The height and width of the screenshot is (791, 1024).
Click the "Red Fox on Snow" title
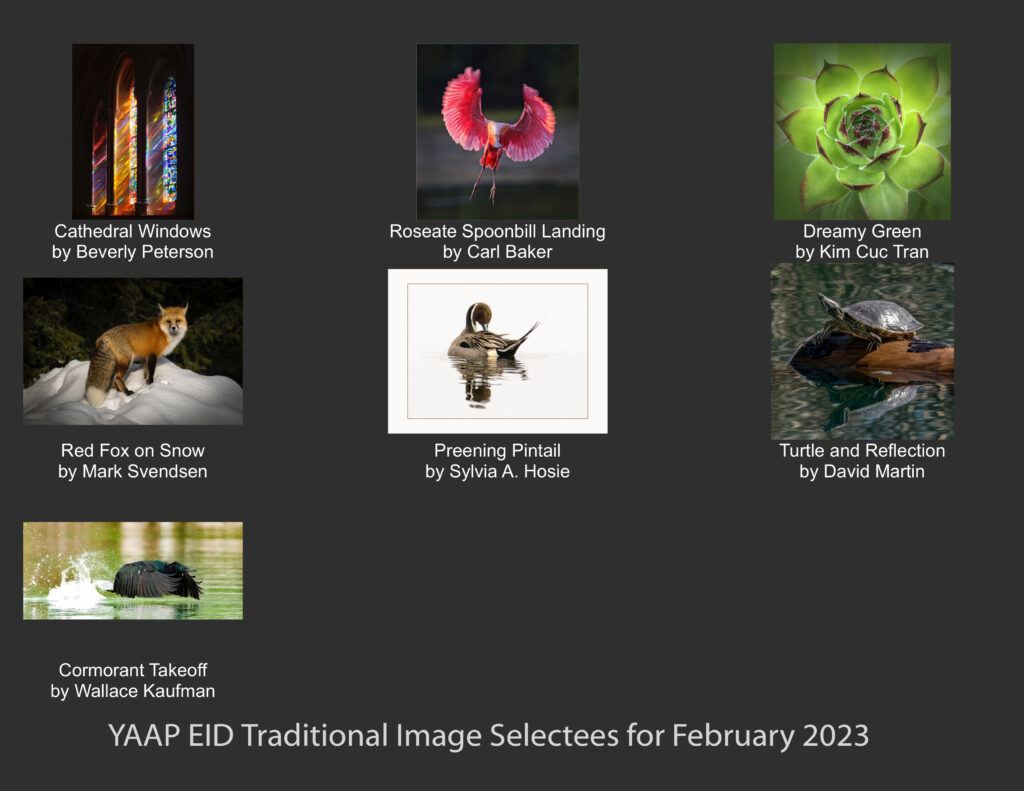pyautogui.click(x=133, y=451)
